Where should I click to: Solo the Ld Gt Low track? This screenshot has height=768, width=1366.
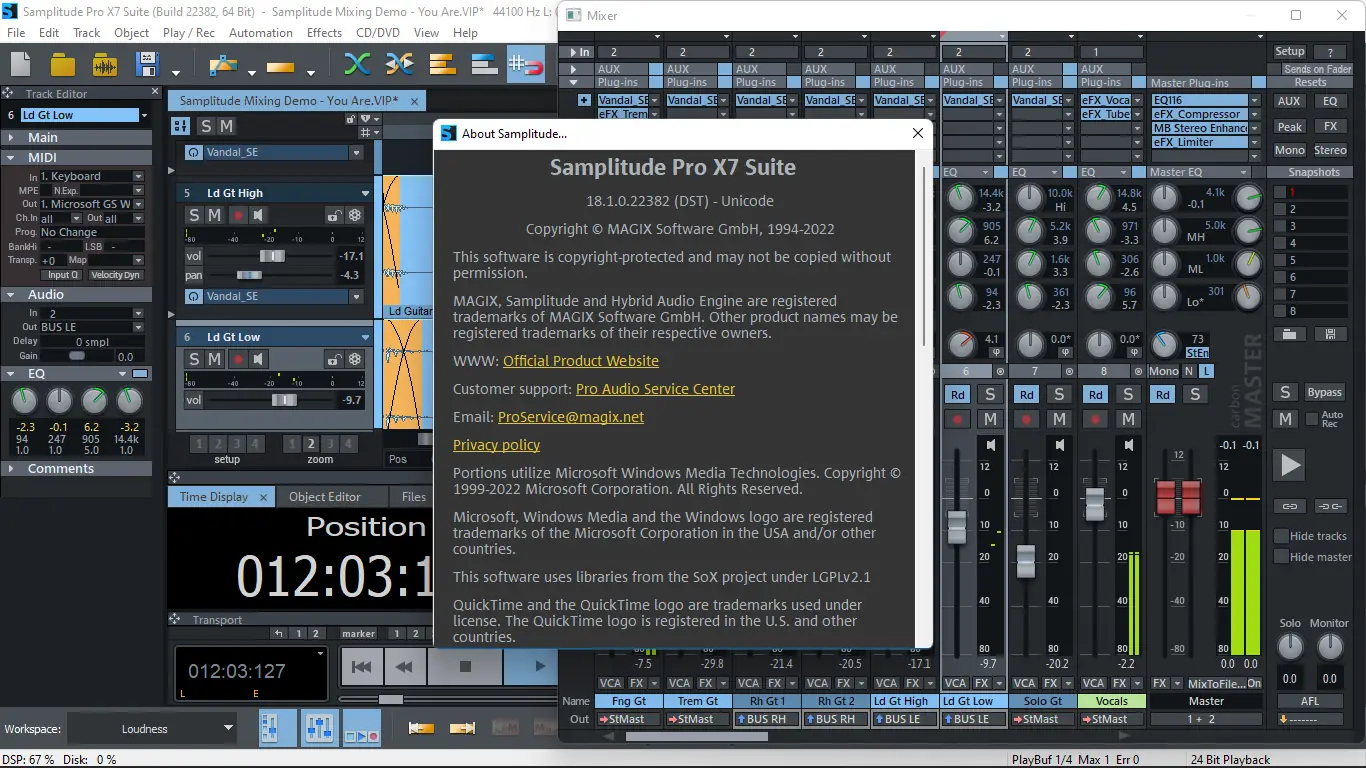point(194,359)
